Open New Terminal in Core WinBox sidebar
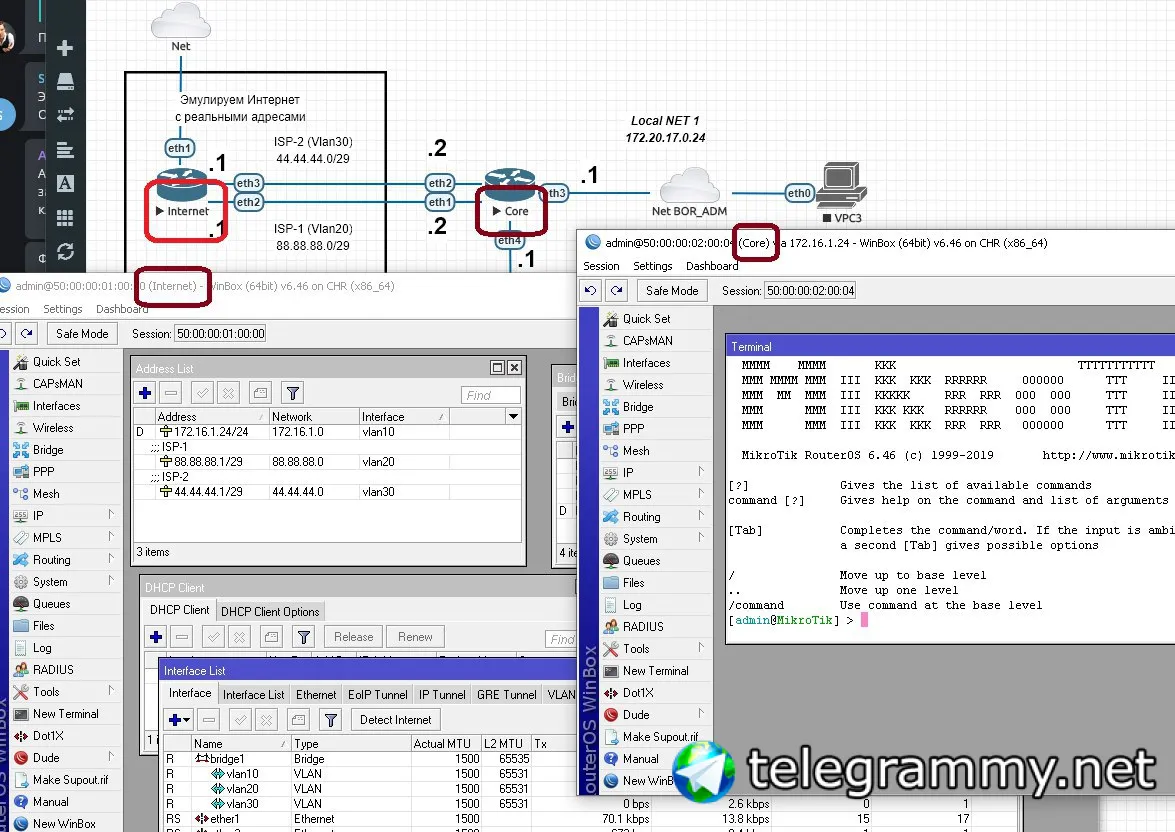 coord(655,671)
